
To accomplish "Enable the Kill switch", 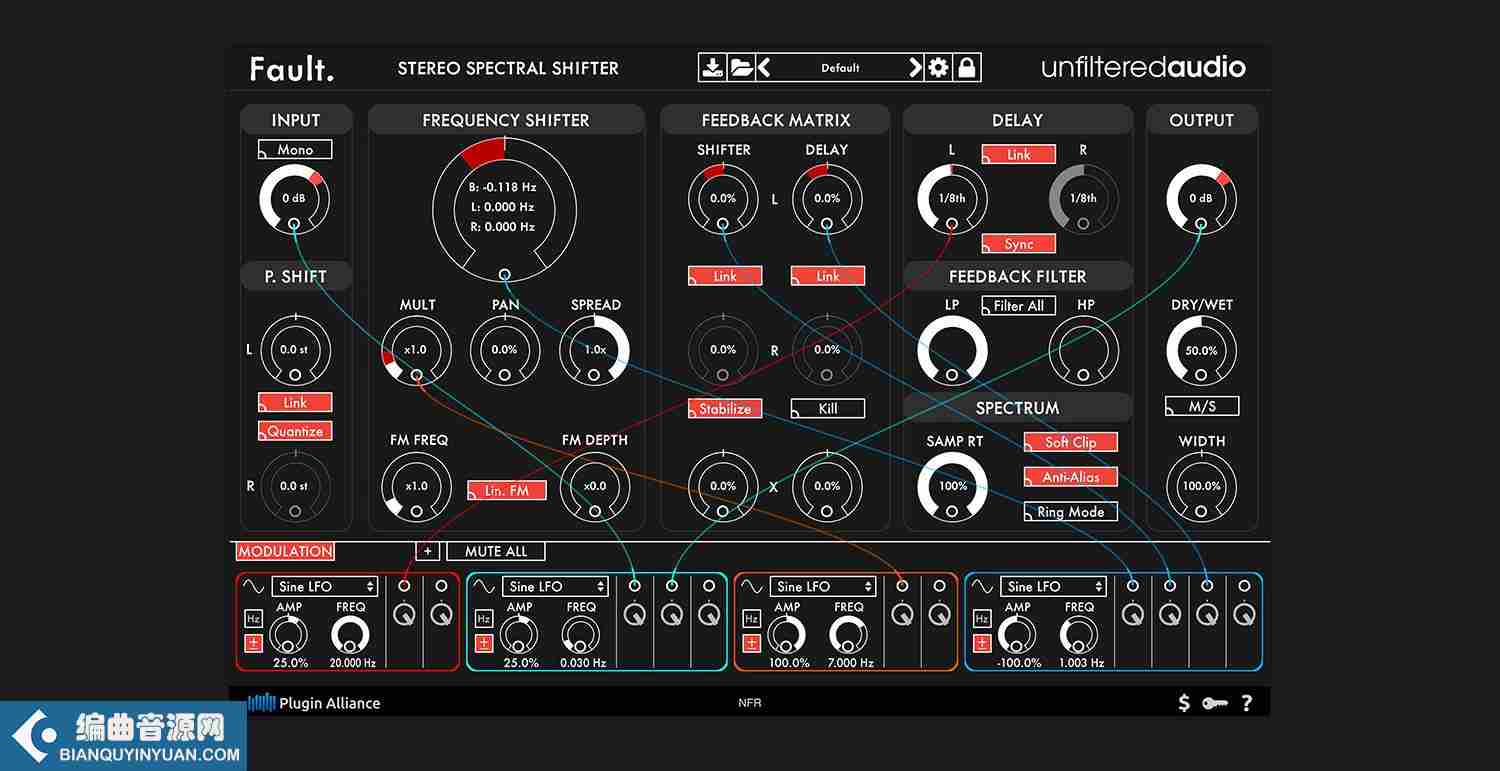I will (x=828, y=408).
